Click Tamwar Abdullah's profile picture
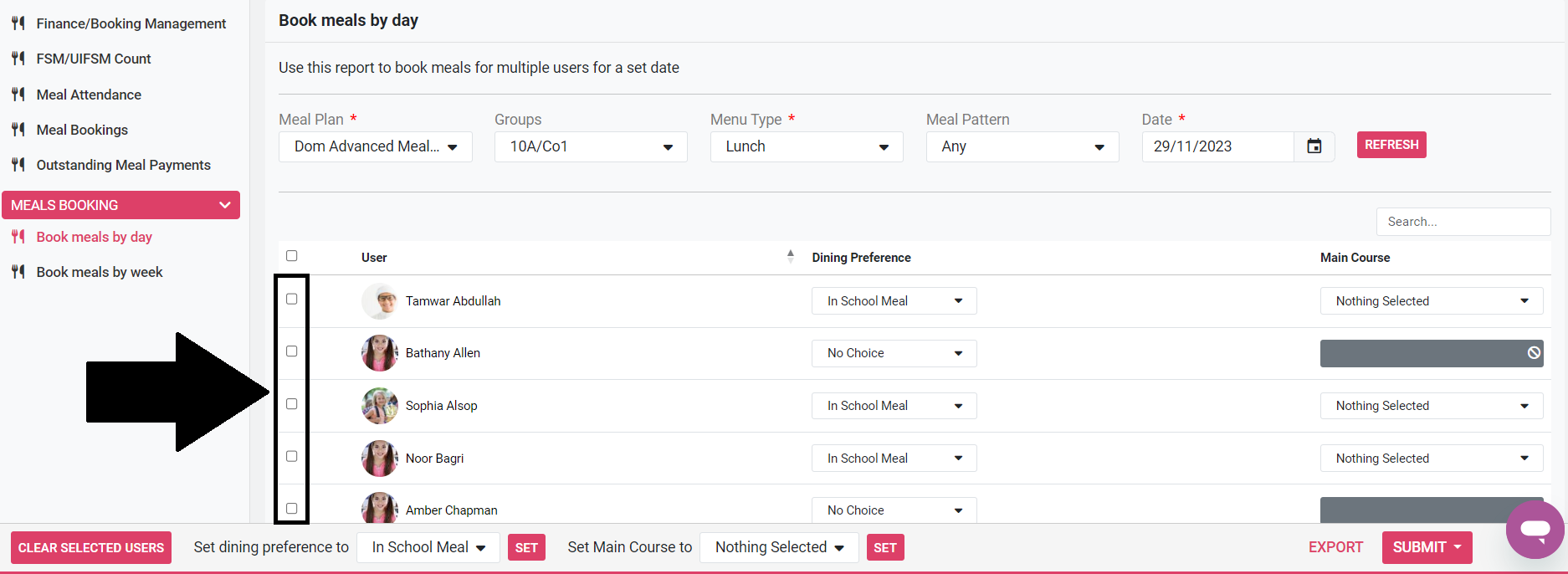Viewport: 1568px width, 574px height. pyautogui.click(x=380, y=301)
